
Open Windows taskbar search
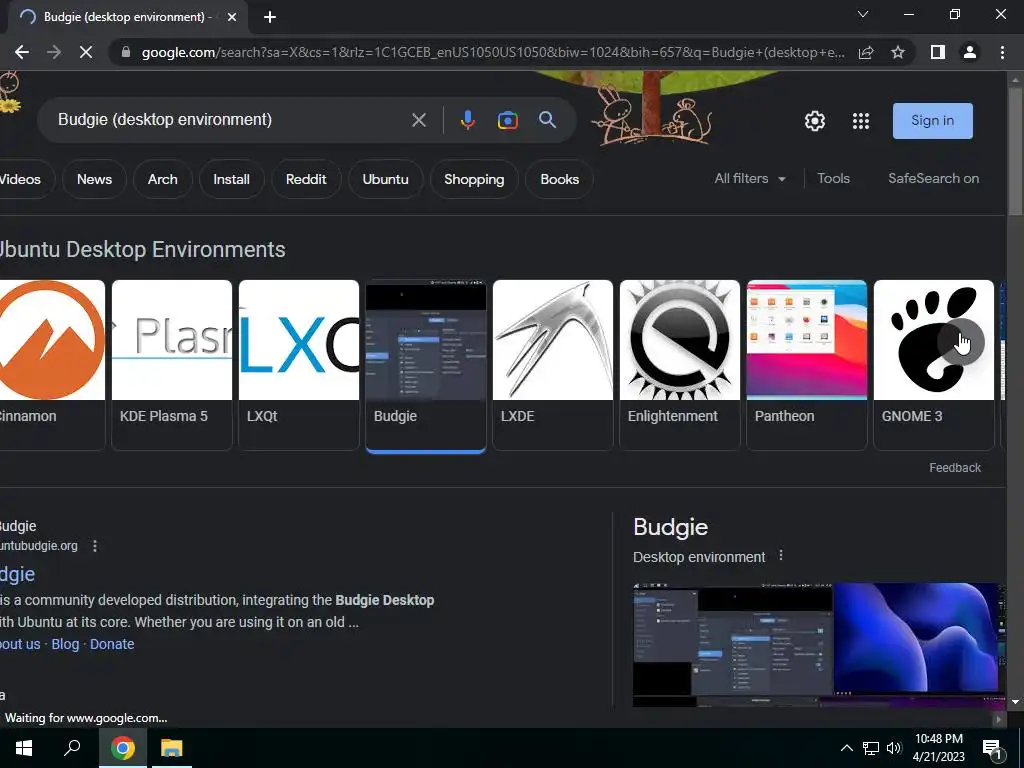pos(72,748)
